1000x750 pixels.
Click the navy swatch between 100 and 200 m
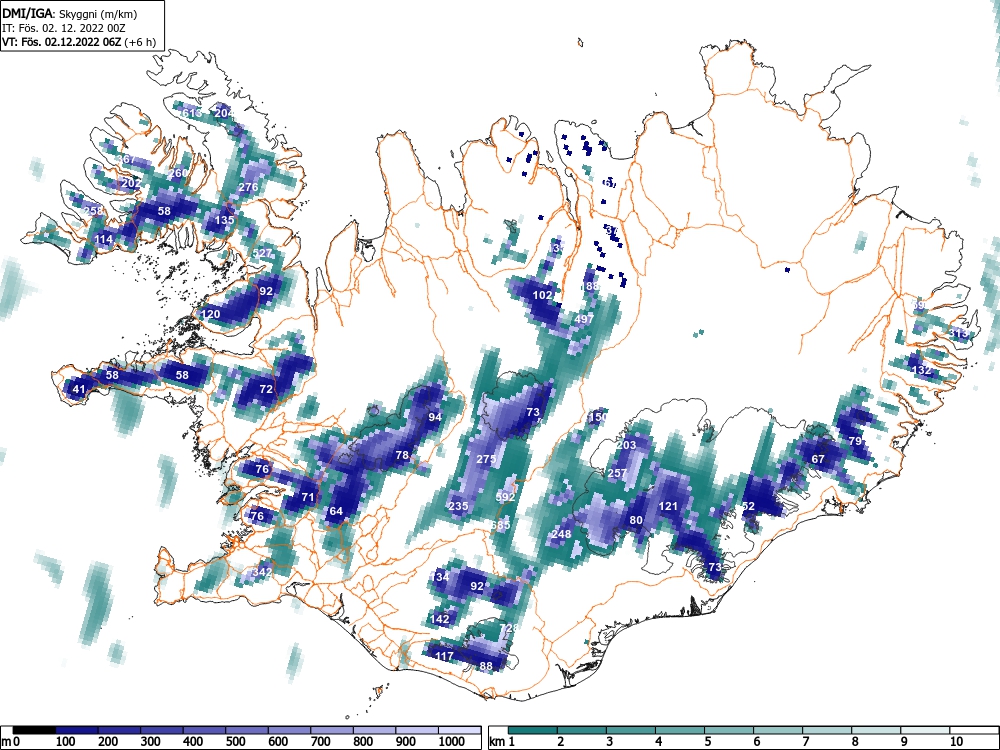[77, 730]
